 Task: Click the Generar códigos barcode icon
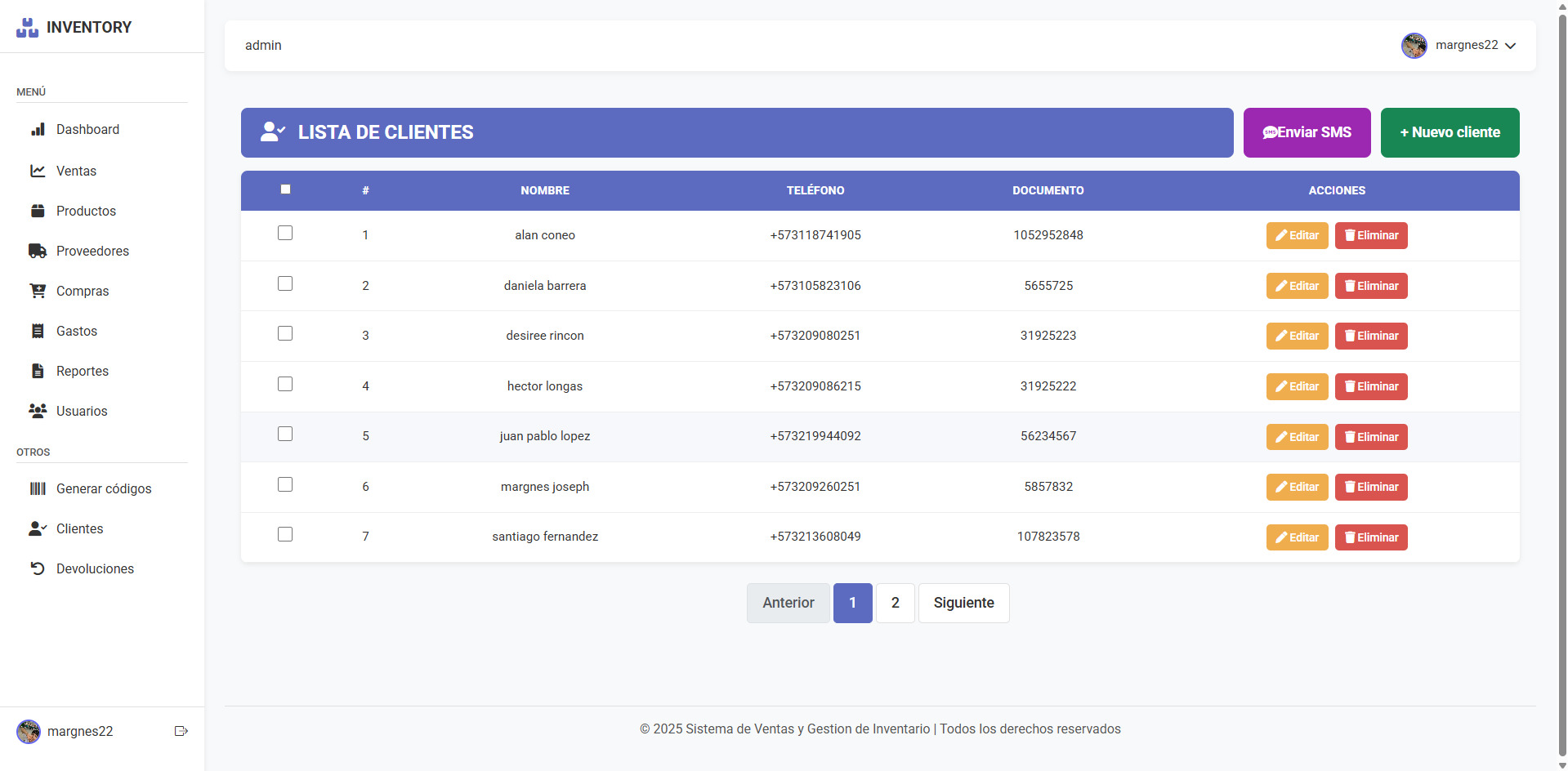point(38,488)
